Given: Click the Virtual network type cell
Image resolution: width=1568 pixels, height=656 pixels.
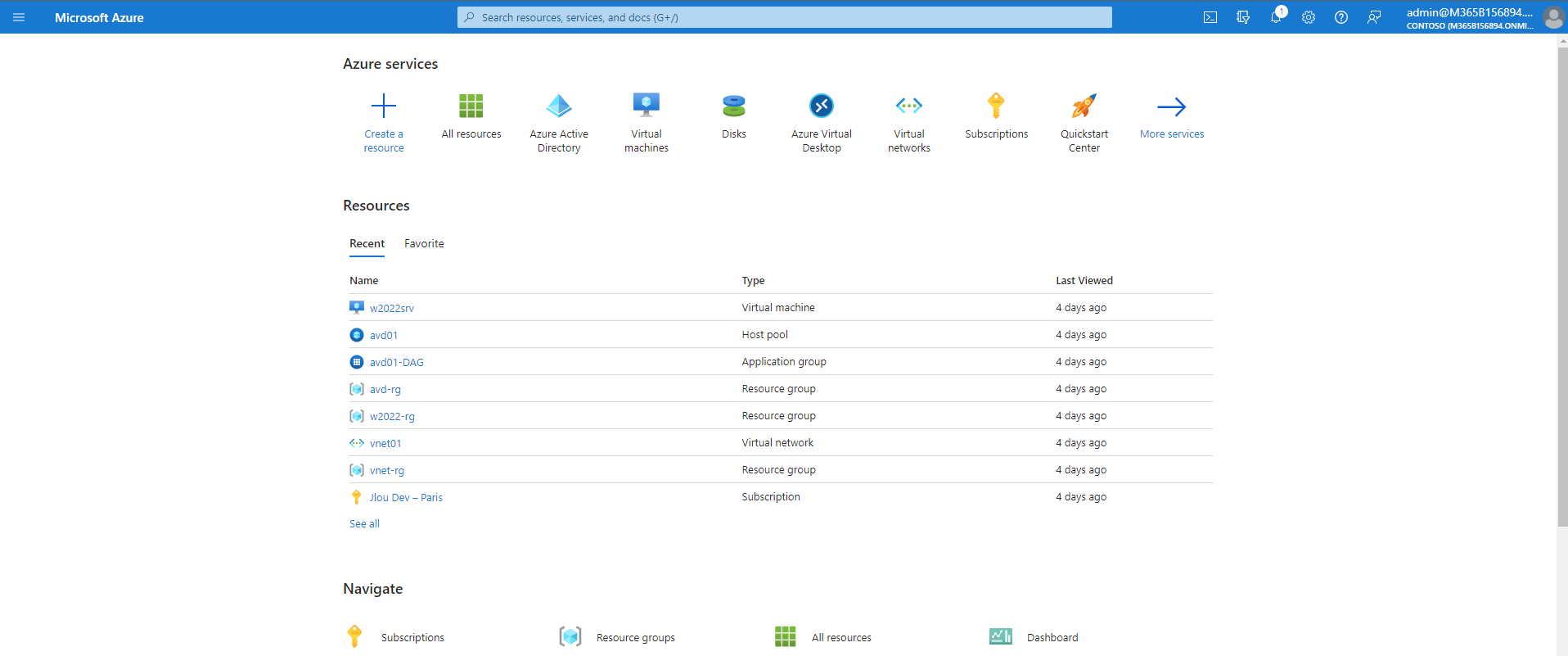Looking at the screenshot, I should (x=777, y=442).
